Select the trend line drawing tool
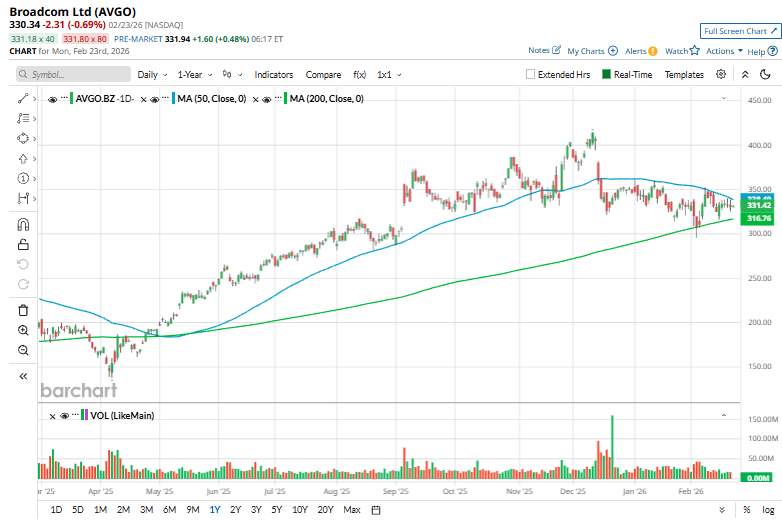Screen dimensions: 782x520 [x=23, y=99]
